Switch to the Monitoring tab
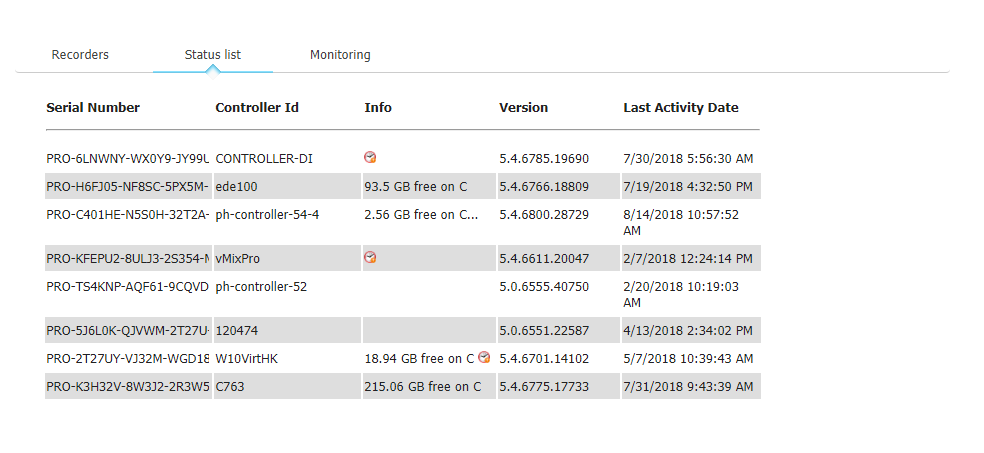984x453 pixels. click(x=340, y=55)
